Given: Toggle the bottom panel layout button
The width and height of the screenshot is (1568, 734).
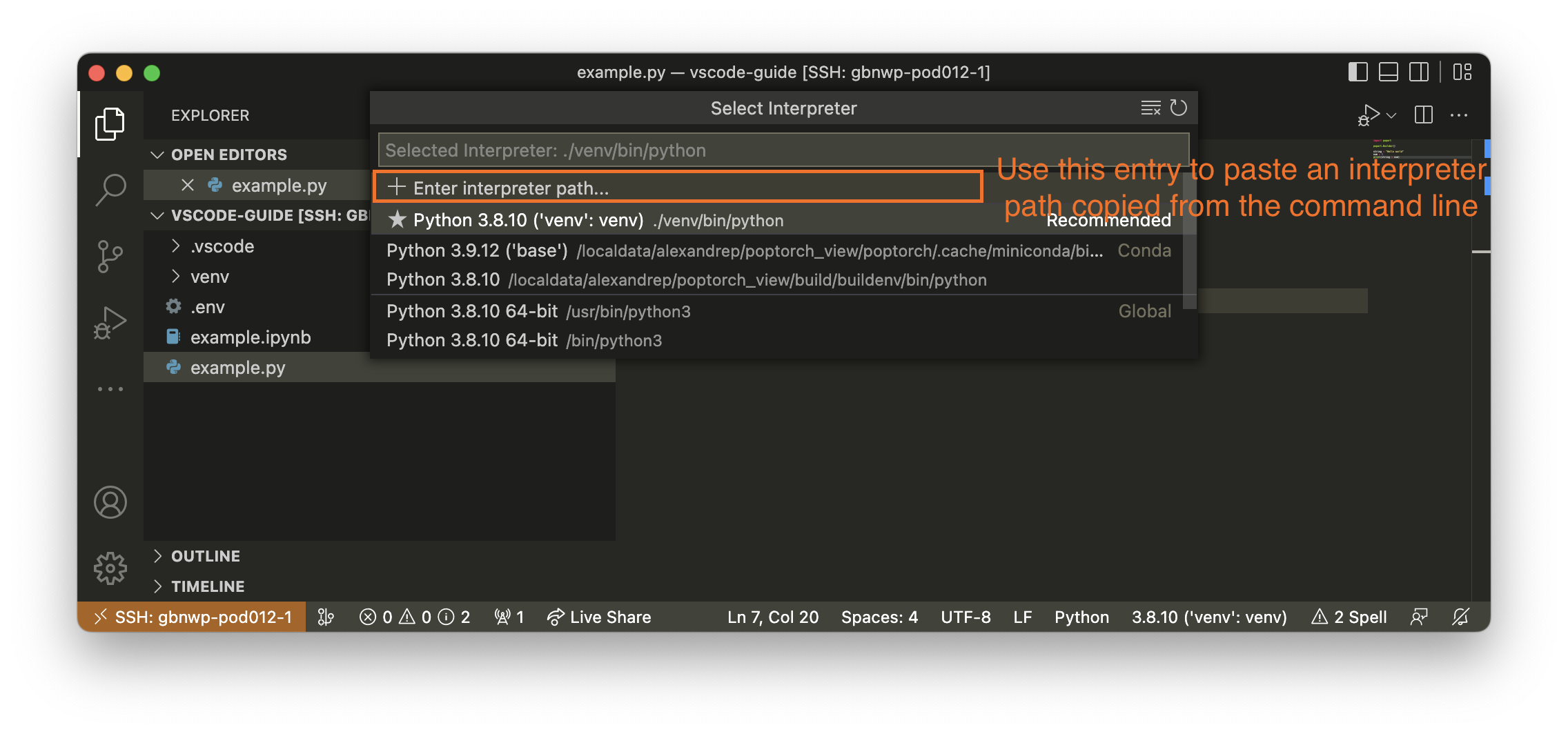Looking at the screenshot, I should (x=1388, y=72).
